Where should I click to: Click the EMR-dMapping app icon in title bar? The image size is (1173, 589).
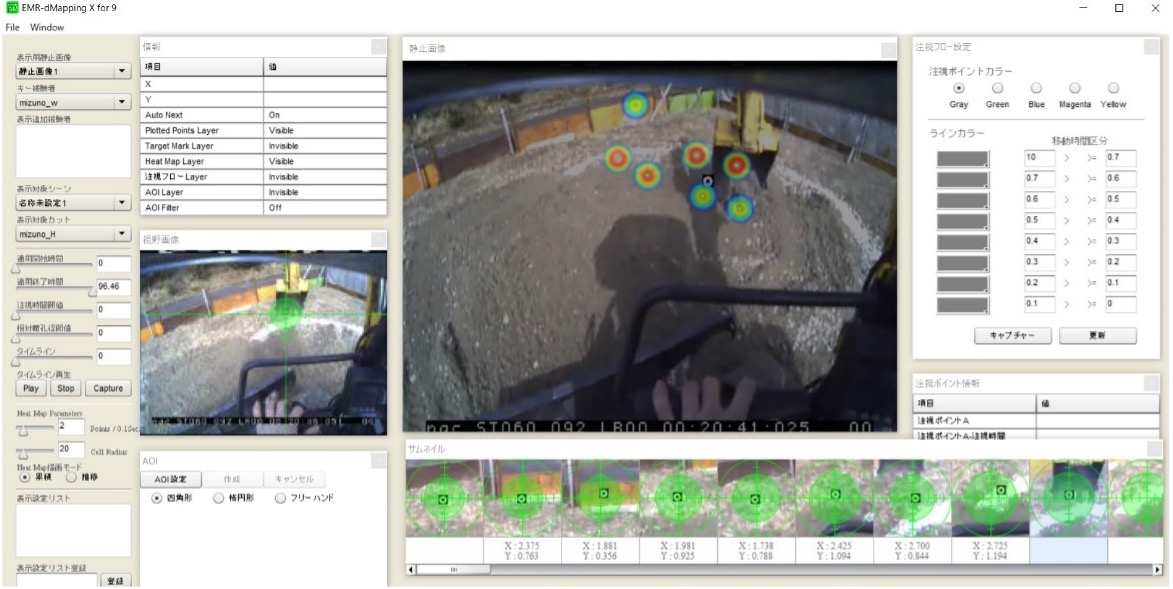12,8
